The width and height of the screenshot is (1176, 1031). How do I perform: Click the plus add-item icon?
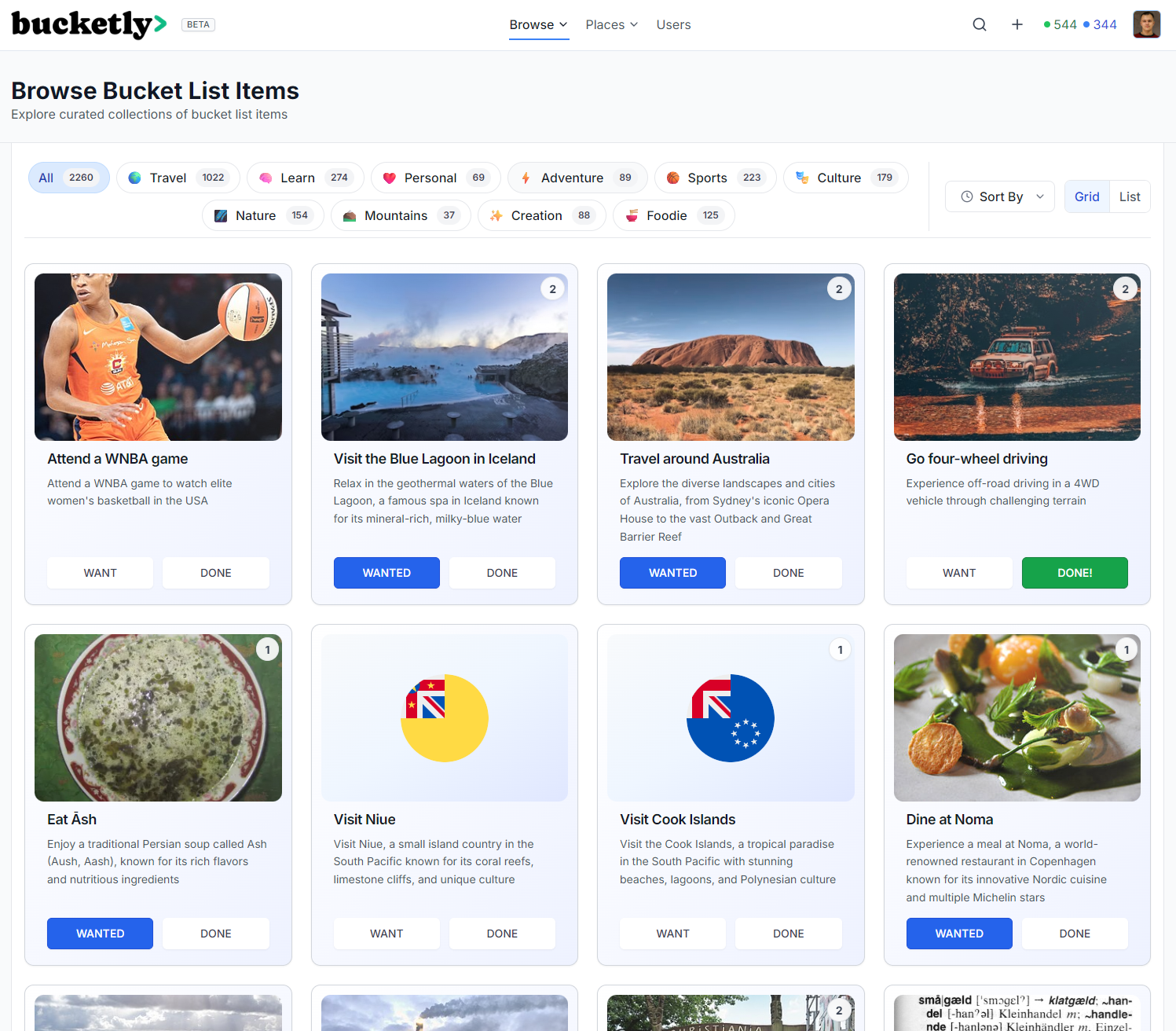click(x=1017, y=24)
